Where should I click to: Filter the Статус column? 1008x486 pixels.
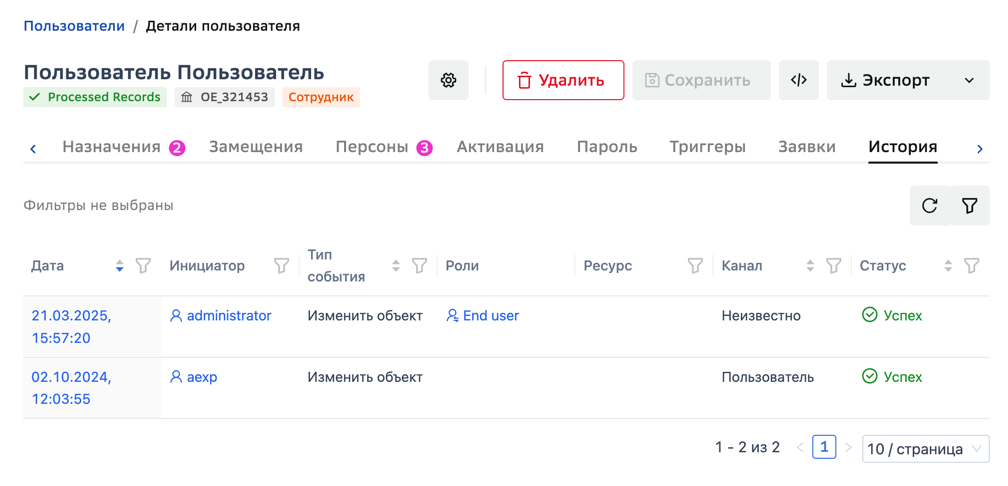click(972, 266)
